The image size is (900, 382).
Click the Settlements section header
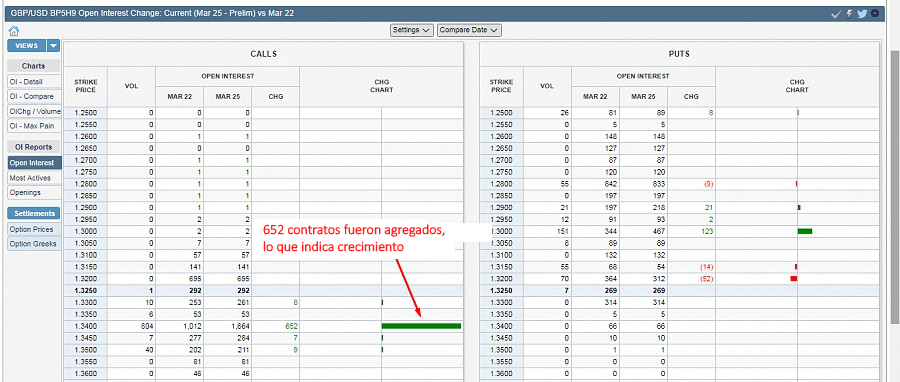pyautogui.click(x=34, y=213)
